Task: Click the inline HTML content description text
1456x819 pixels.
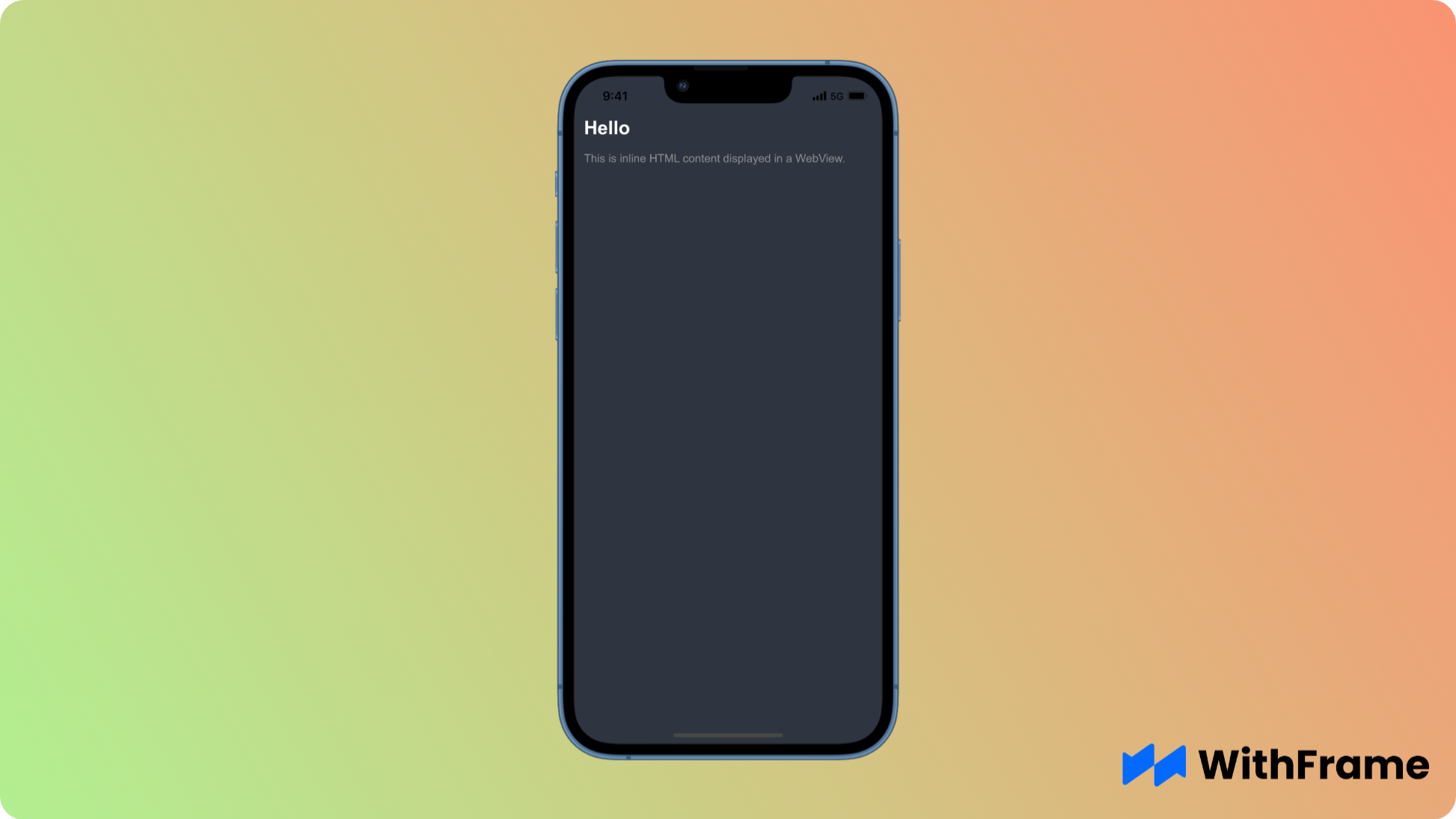Action: tap(714, 158)
